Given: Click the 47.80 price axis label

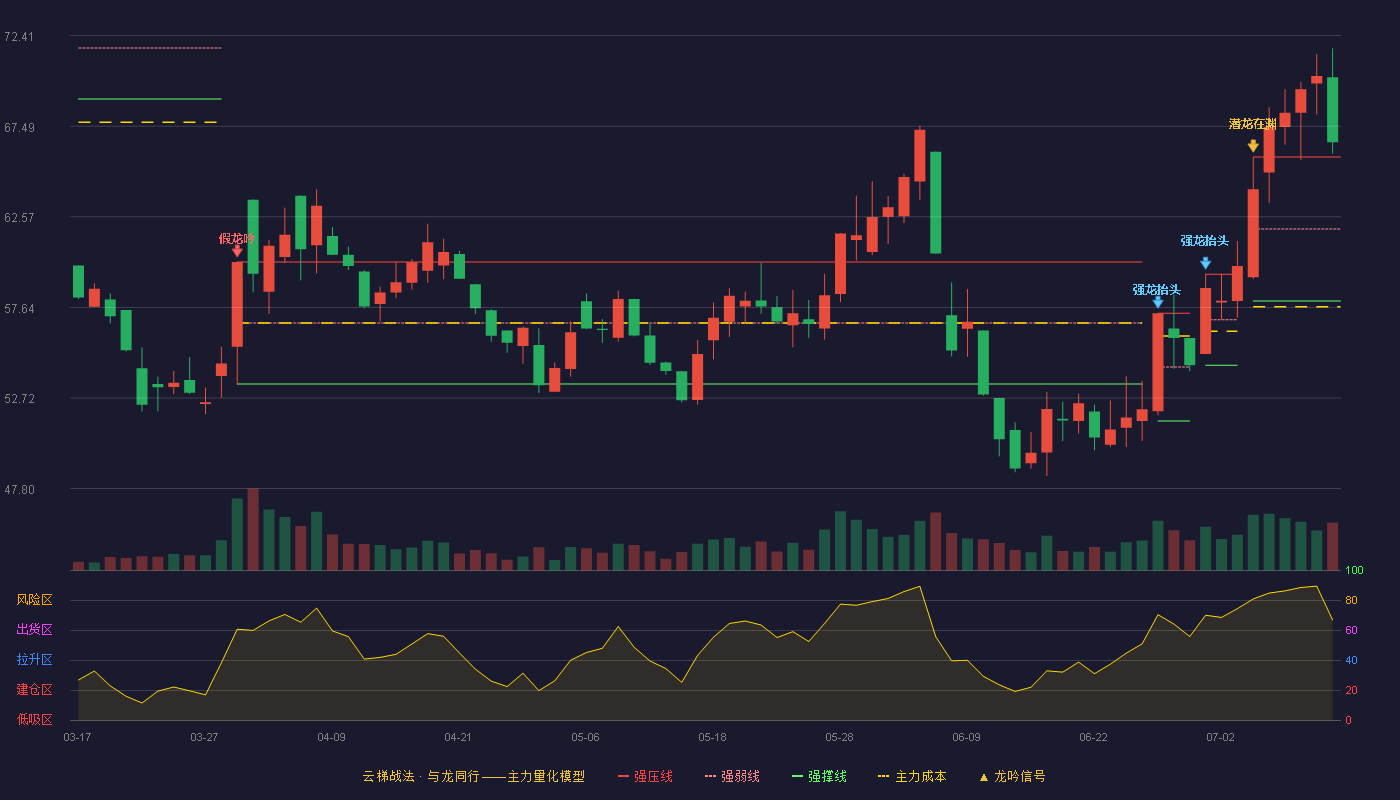Looking at the screenshot, I should tap(19, 490).
